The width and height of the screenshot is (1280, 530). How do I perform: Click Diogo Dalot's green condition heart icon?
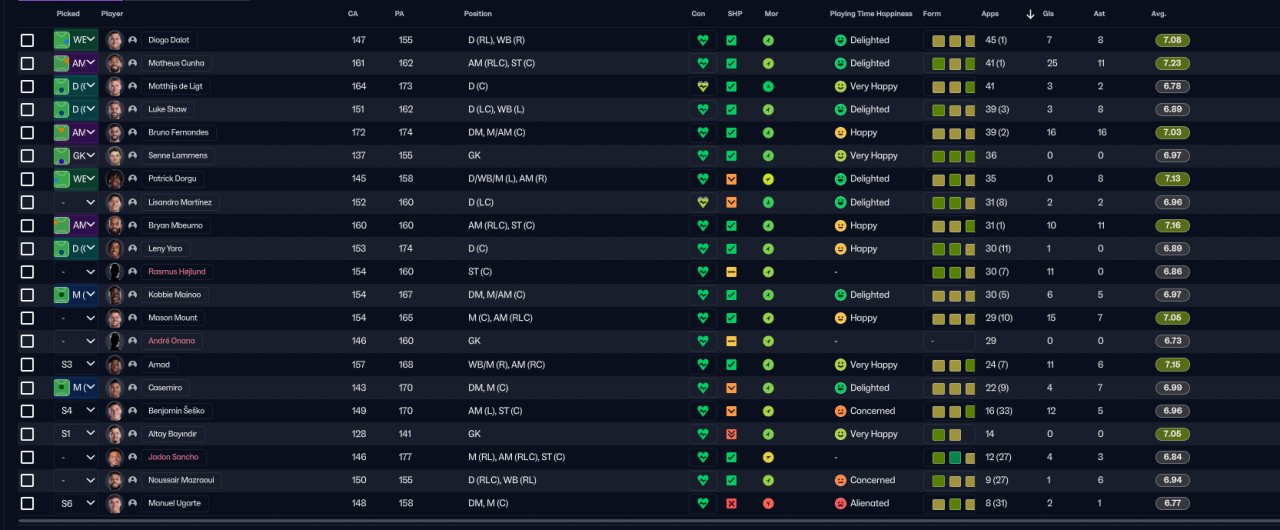point(703,40)
